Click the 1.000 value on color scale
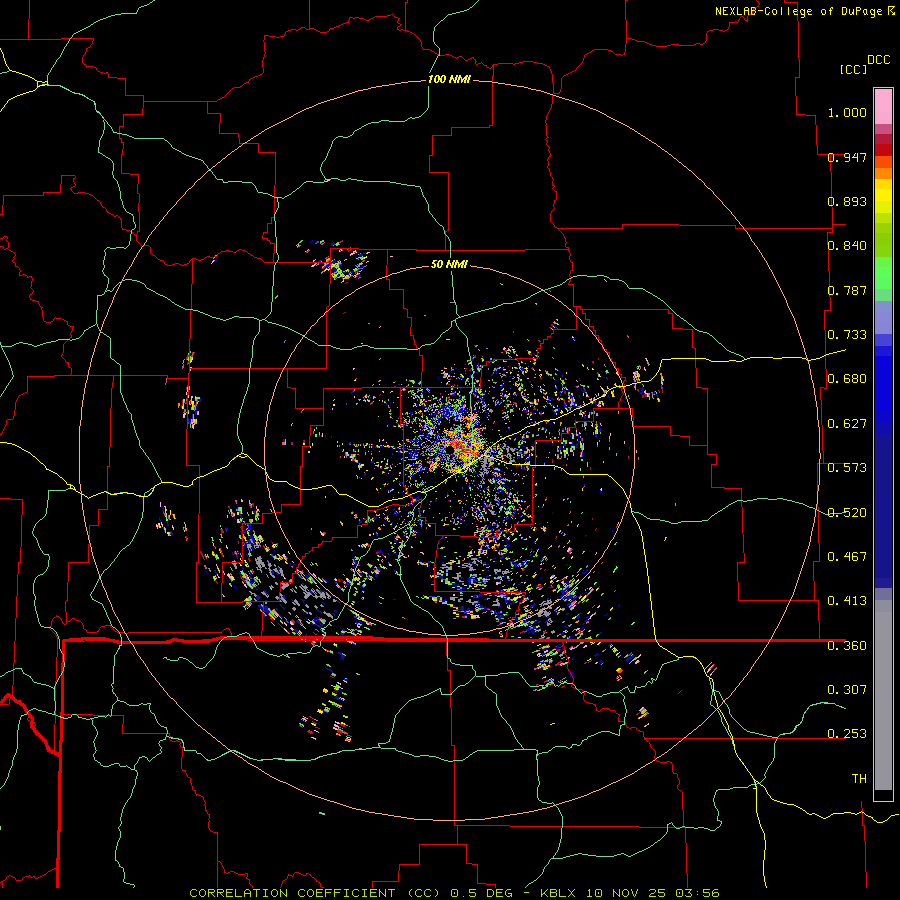Image resolution: width=900 pixels, height=900 pixels. (847, 112)
